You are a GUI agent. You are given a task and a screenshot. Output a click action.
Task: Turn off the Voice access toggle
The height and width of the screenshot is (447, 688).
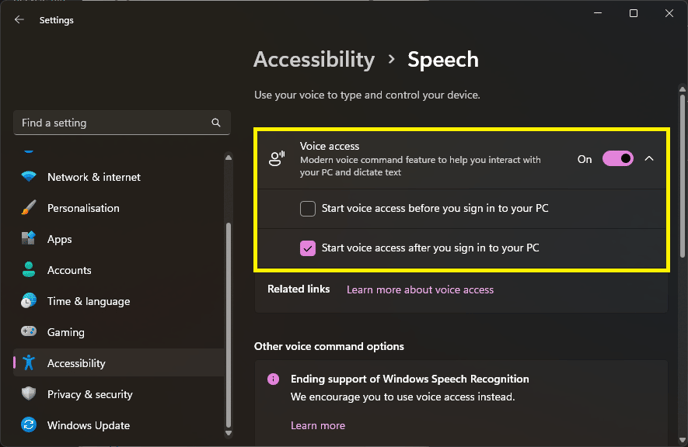[618, 159]
